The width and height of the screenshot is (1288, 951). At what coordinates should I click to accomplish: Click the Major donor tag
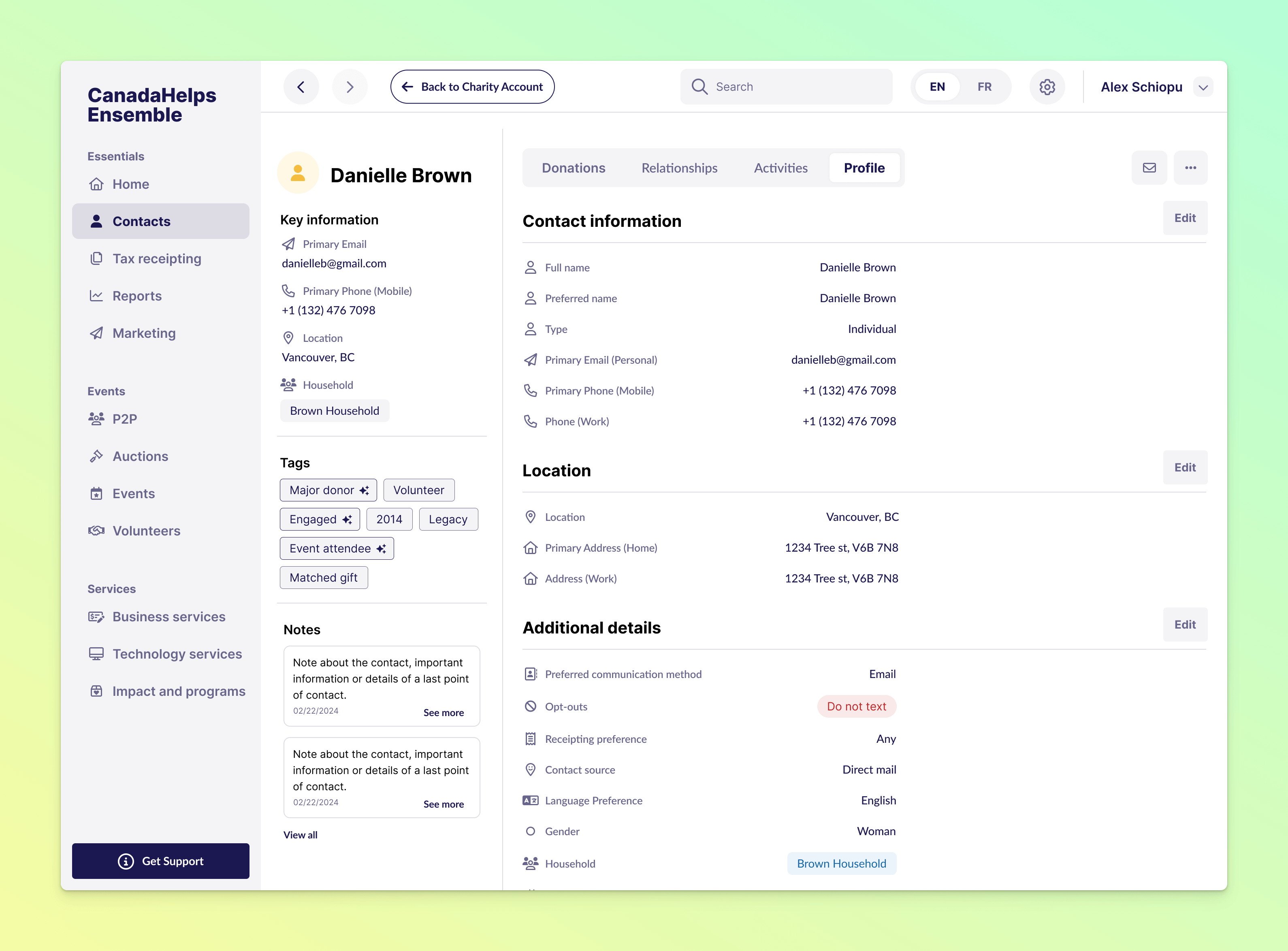point(328,490)
